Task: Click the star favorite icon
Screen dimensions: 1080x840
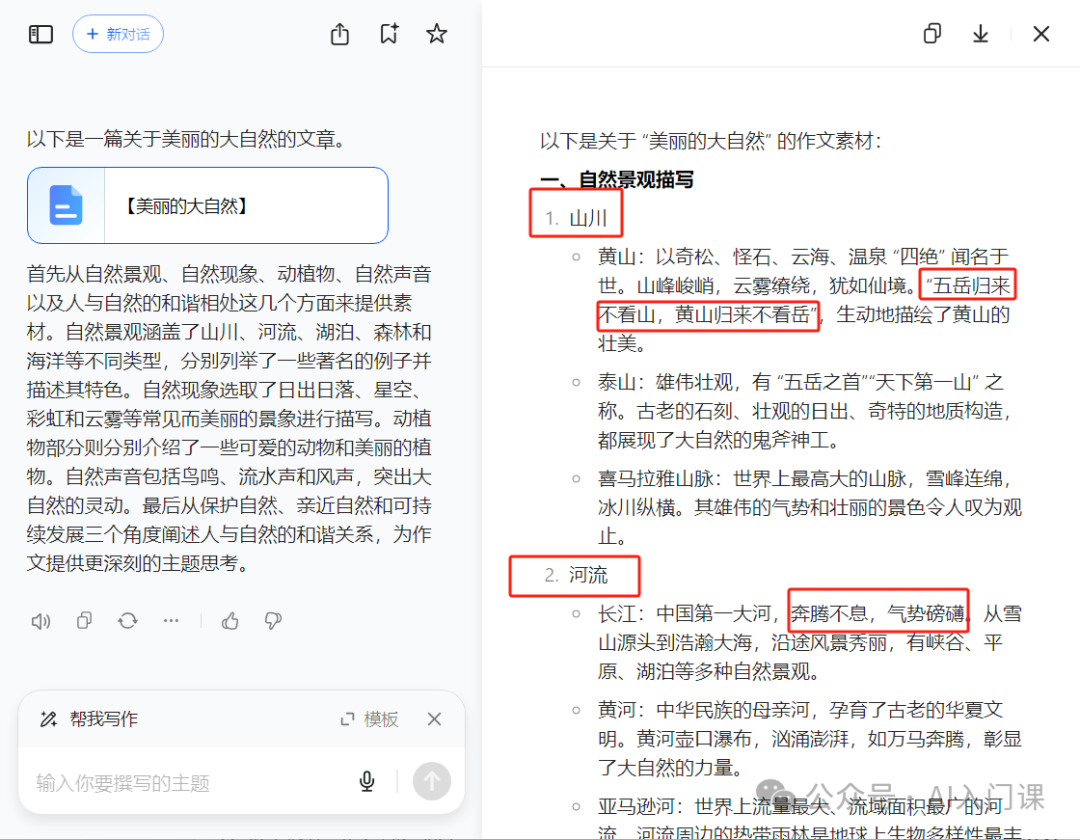Action: click(x=437, y=34)
